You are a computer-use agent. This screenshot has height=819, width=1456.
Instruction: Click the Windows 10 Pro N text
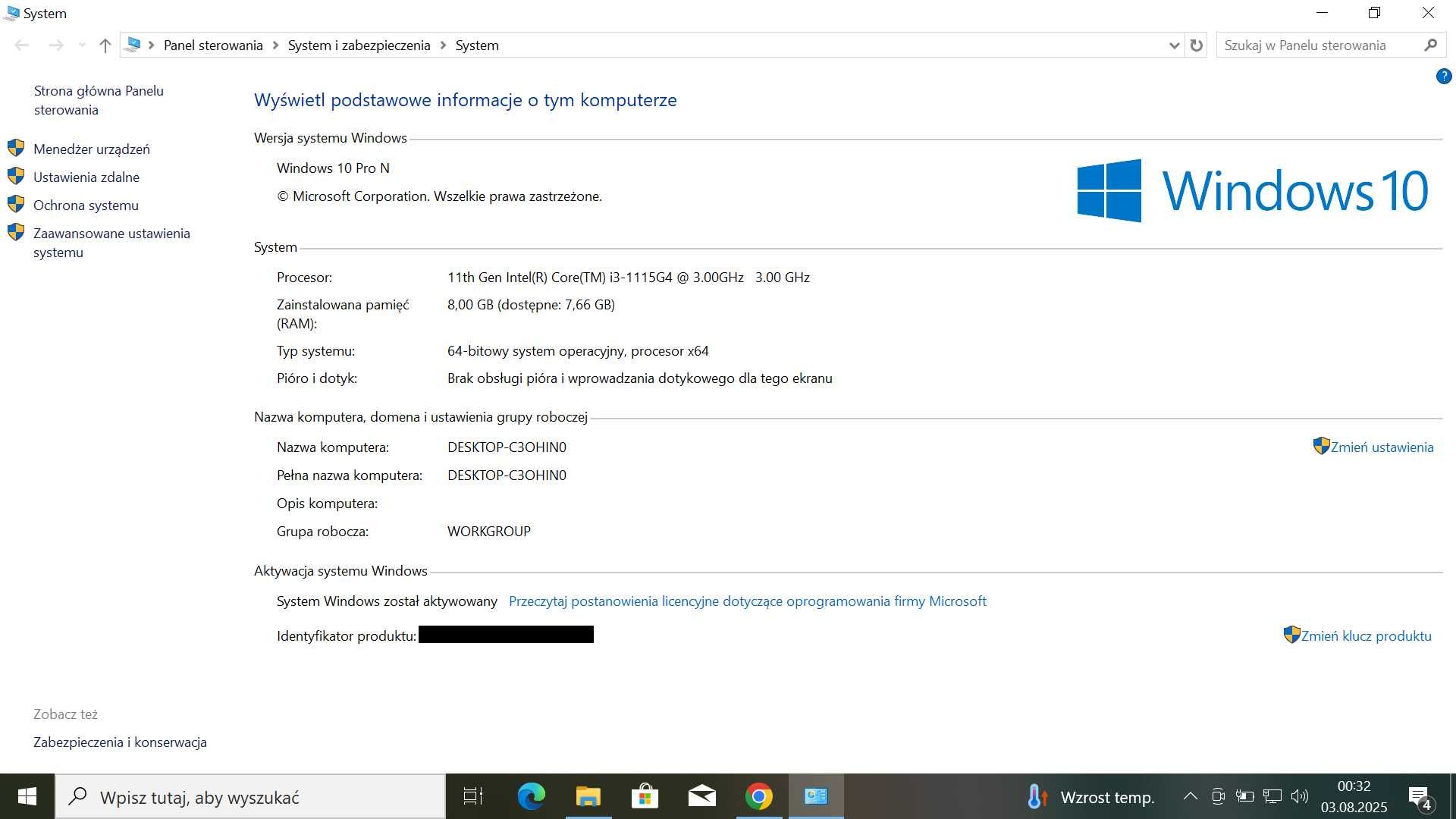tap(333, 168)
